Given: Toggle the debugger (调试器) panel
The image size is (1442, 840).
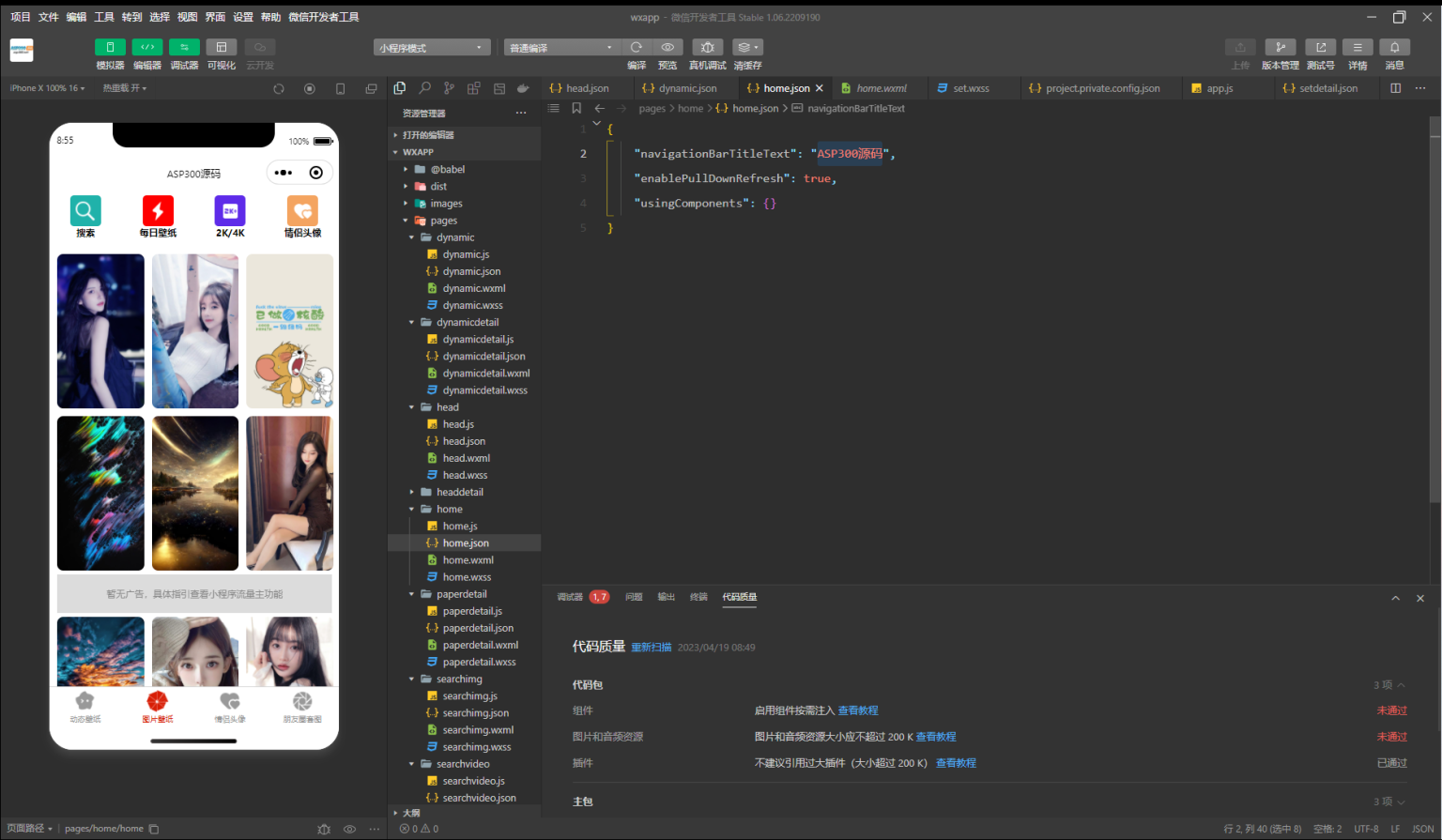Looking at the screenshot, I should [x=184, y=48].
